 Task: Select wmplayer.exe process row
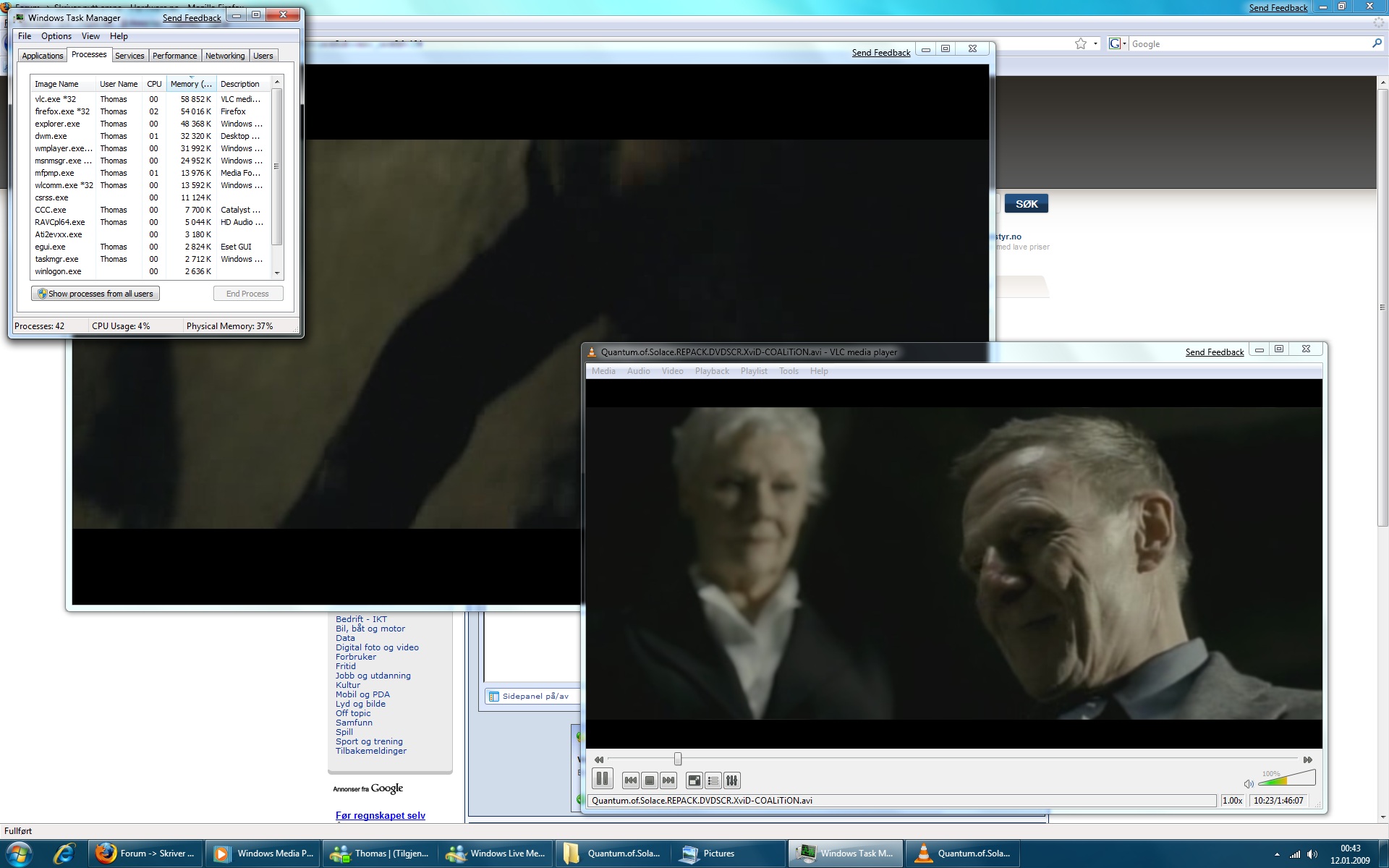[x=150, y=148]
